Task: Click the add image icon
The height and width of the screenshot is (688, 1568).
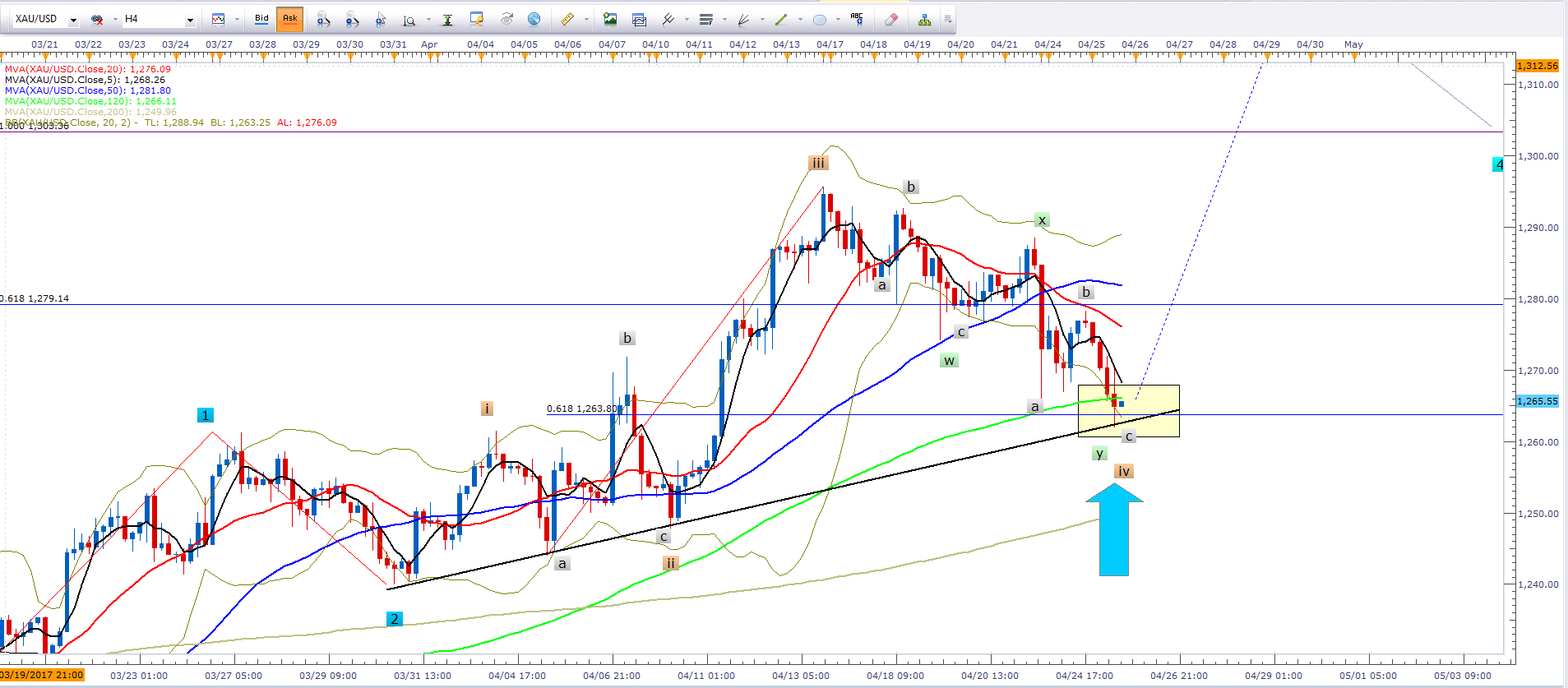Action: [x=609, y=19]
